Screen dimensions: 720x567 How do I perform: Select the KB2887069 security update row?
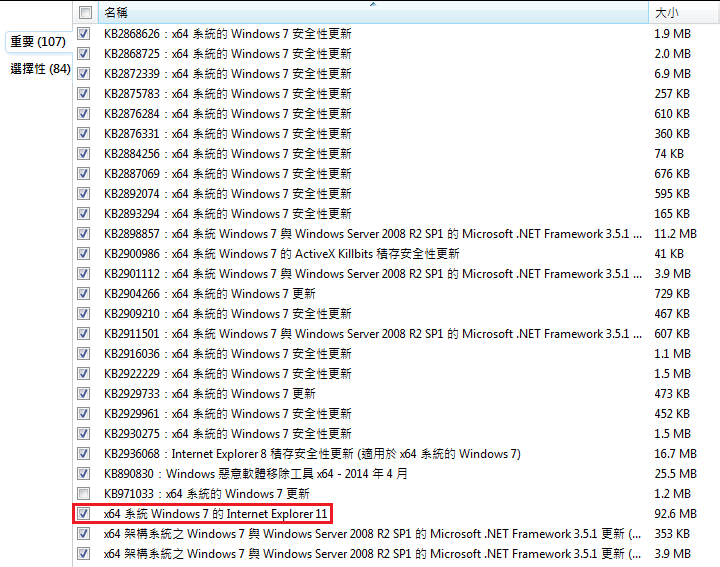pyautogui.click(x=397, y=174)
